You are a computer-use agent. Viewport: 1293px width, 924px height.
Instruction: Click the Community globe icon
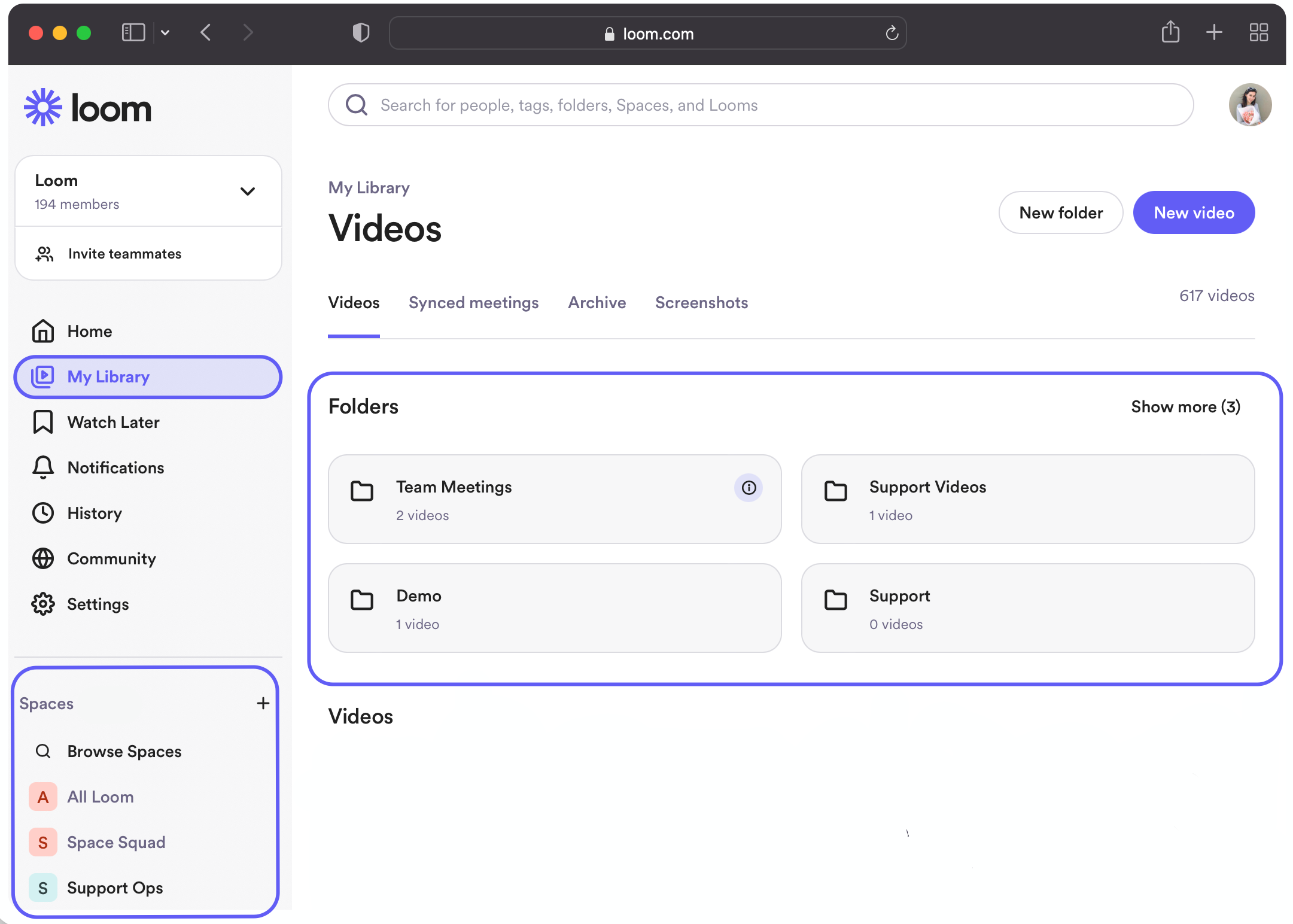coord(43,558)
